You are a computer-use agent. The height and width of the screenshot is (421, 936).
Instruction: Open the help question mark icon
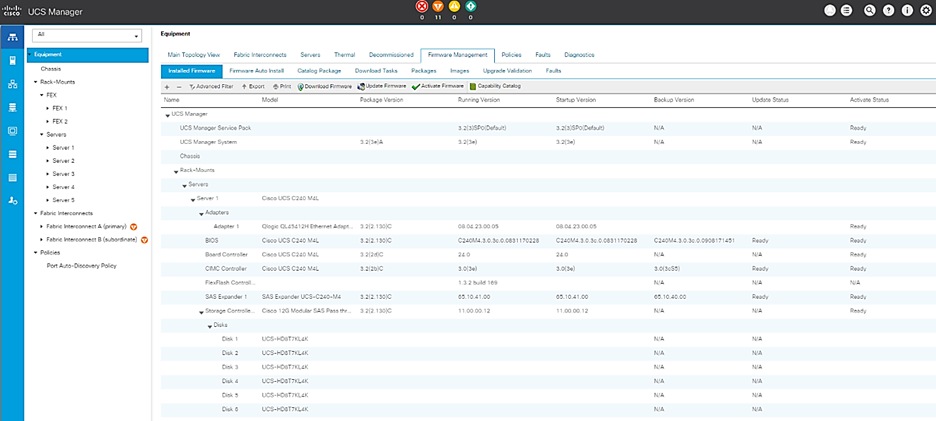pyautogui.click(x=888, y=10)
